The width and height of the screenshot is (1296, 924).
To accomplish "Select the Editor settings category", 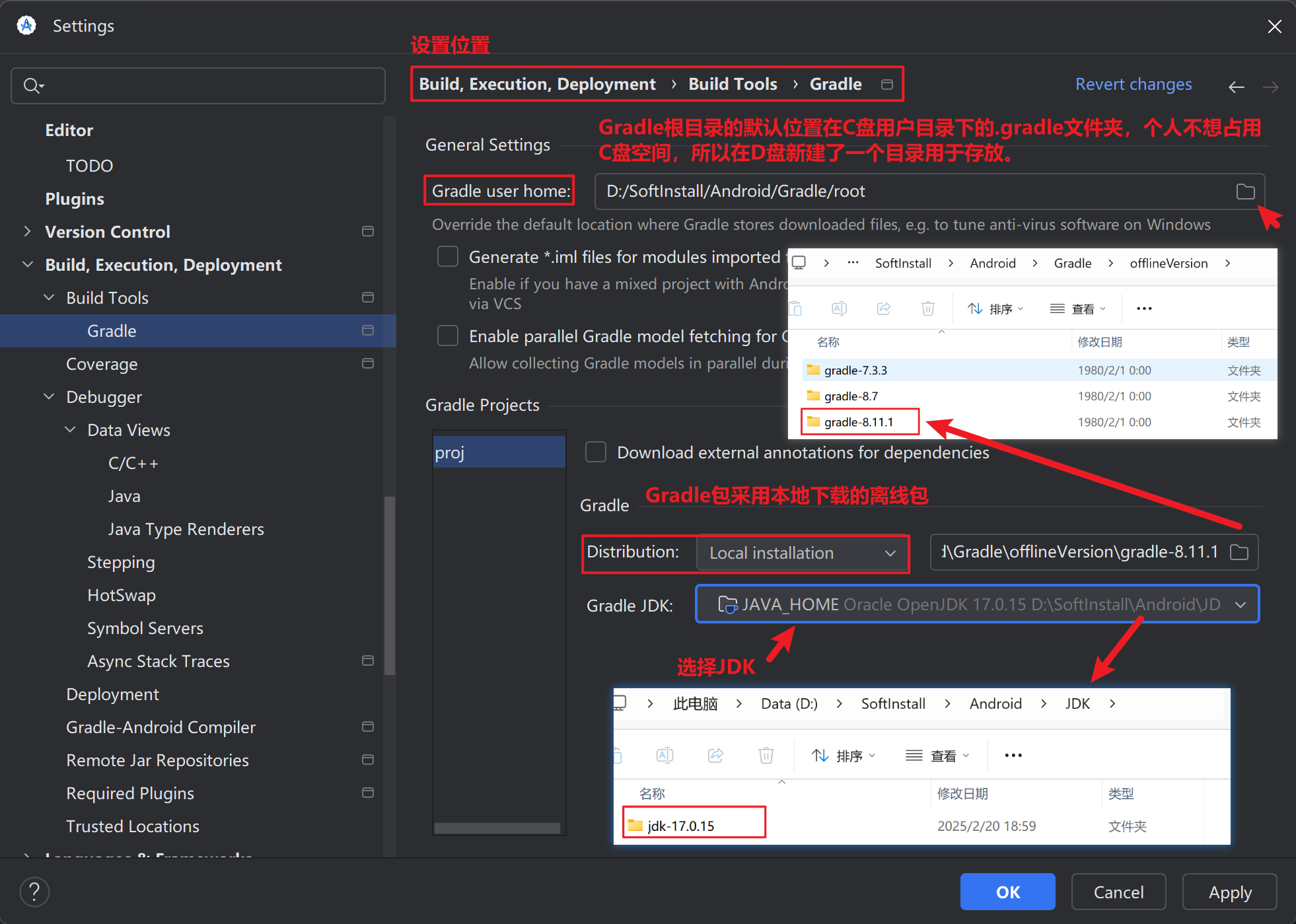I will (69, 130).
